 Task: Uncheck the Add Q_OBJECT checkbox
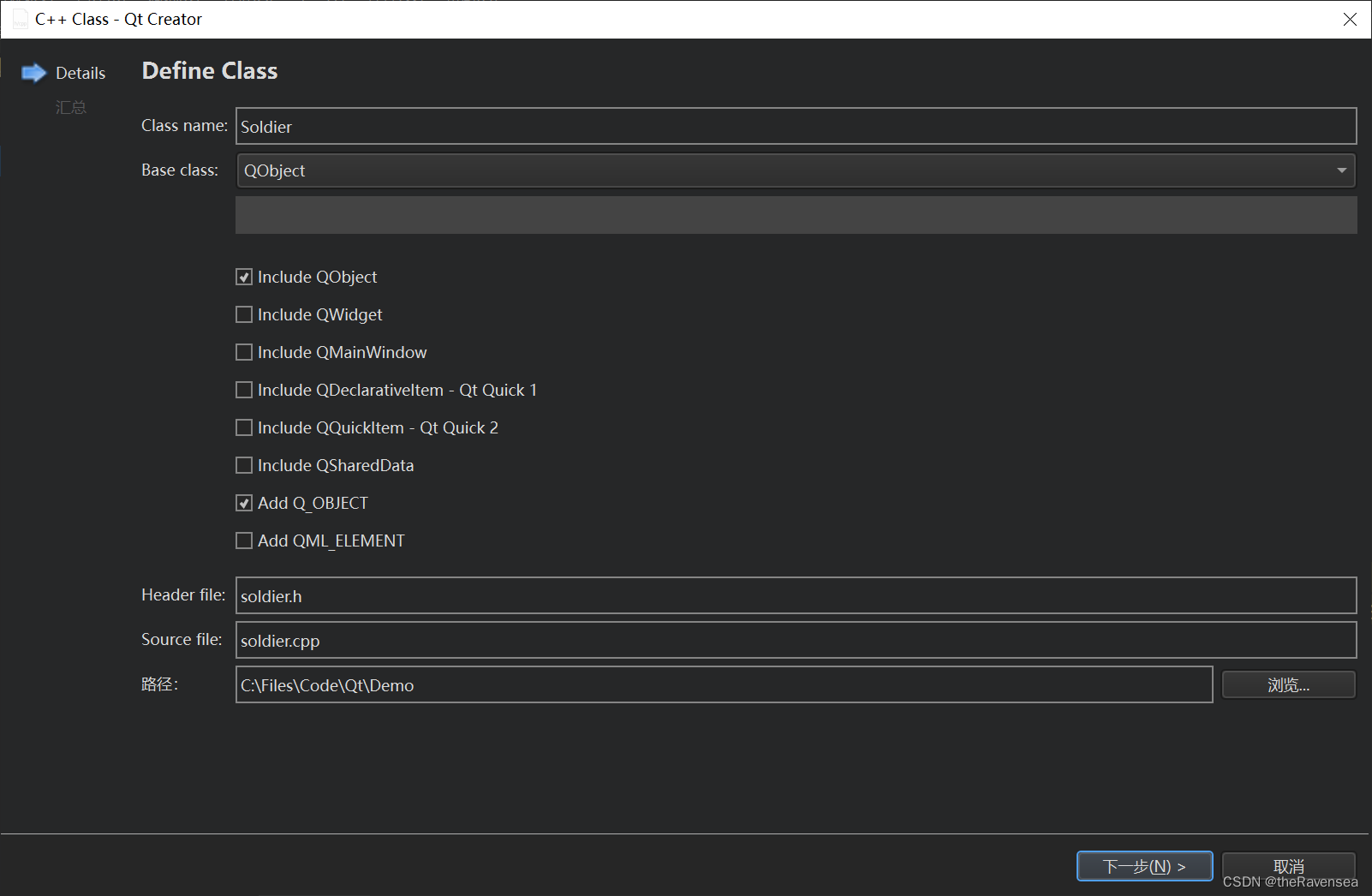tap(244, 503)
